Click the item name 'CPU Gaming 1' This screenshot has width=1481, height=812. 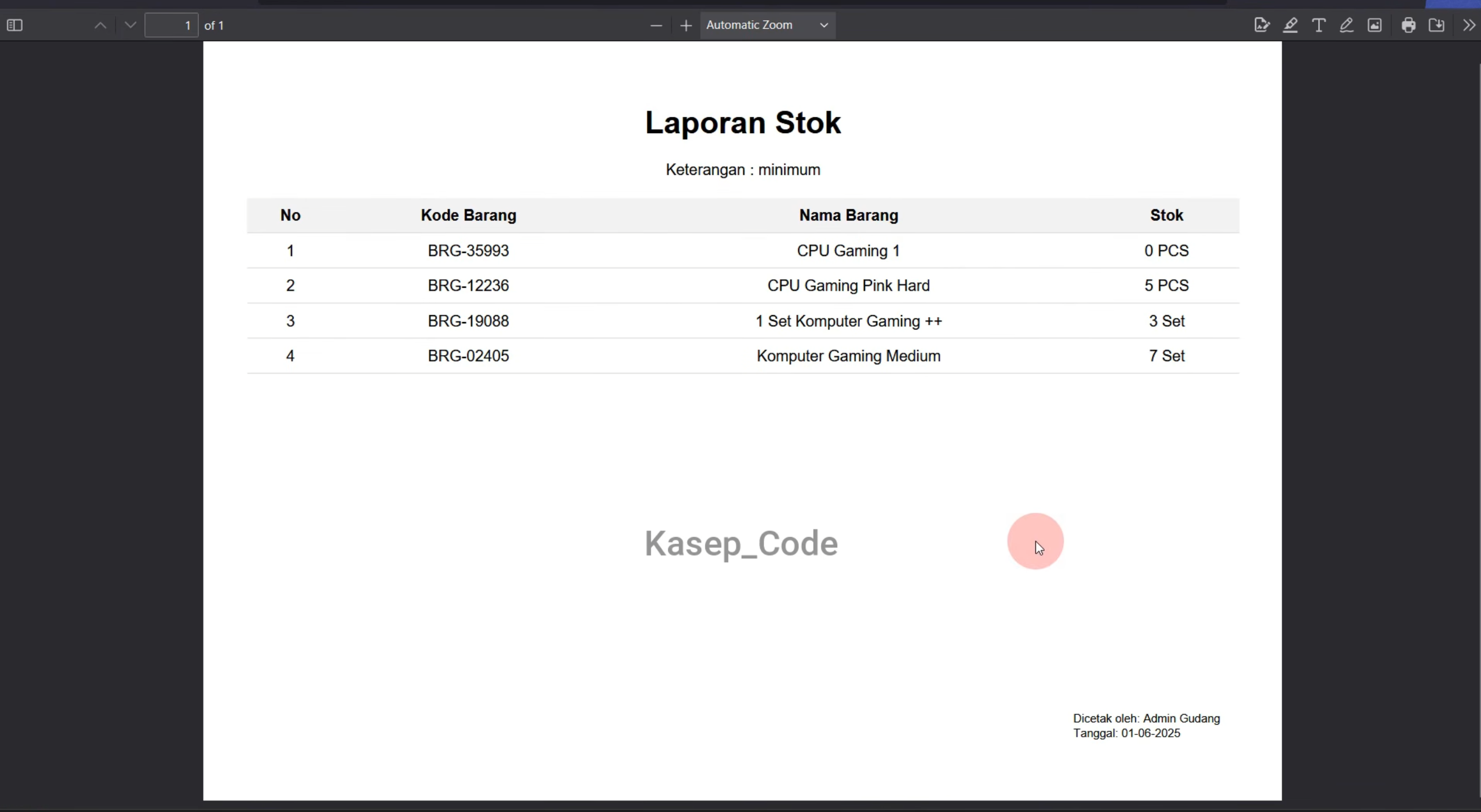849,251
